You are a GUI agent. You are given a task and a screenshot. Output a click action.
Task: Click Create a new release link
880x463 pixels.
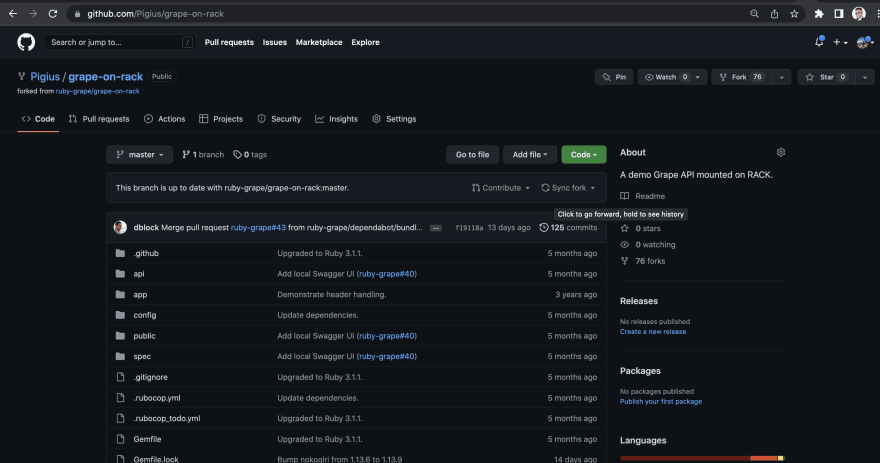click(653, 332)
